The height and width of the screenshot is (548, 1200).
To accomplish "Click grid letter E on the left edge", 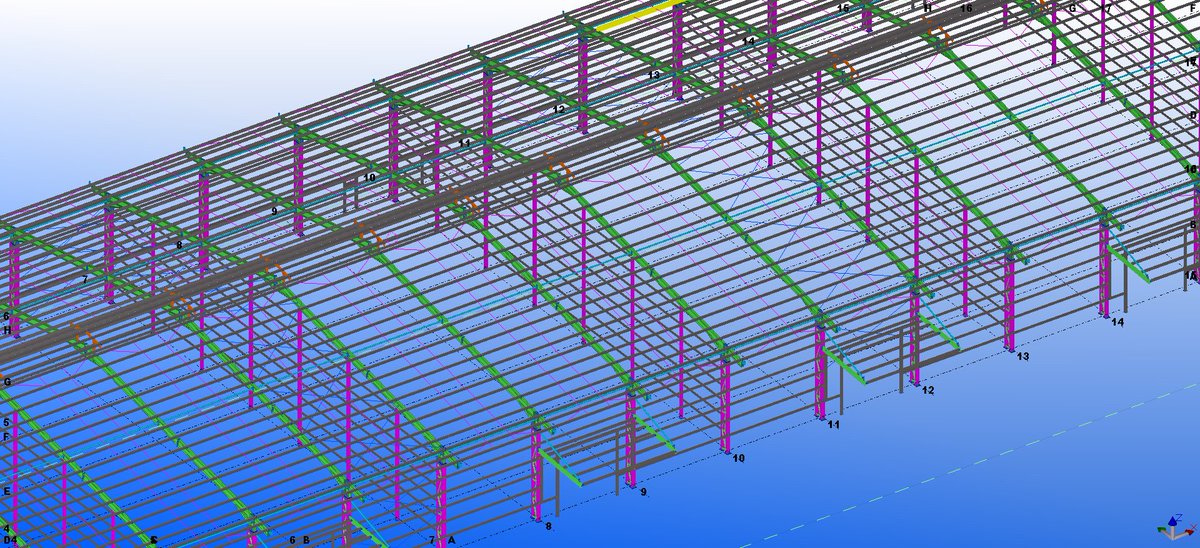I will (x=7, y=492).
